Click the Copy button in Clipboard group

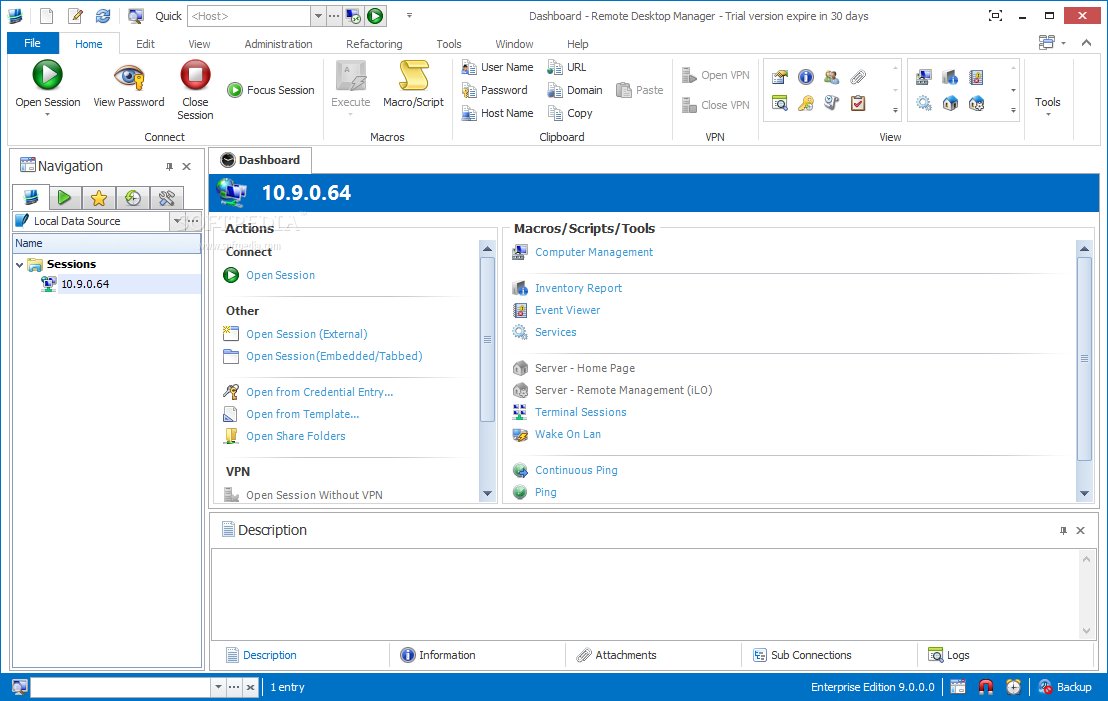click(x=570, y=113)
